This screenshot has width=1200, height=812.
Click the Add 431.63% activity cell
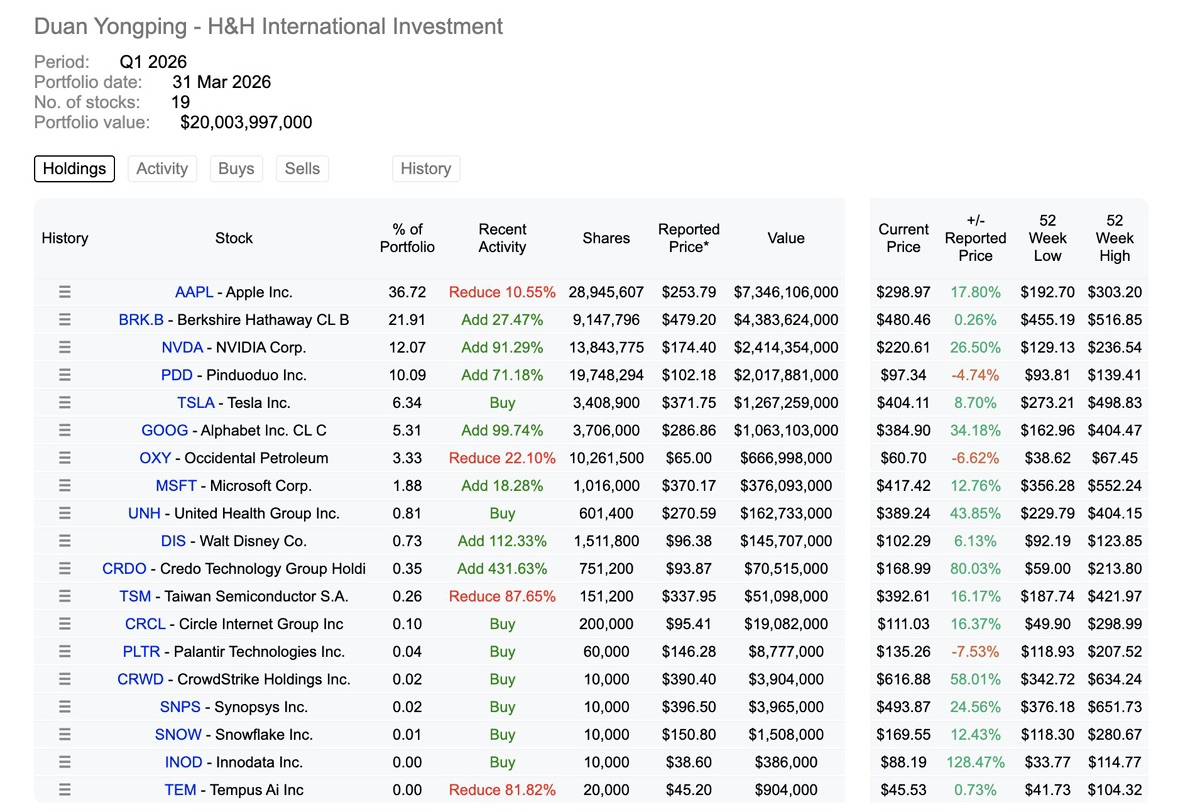(502, 569)
